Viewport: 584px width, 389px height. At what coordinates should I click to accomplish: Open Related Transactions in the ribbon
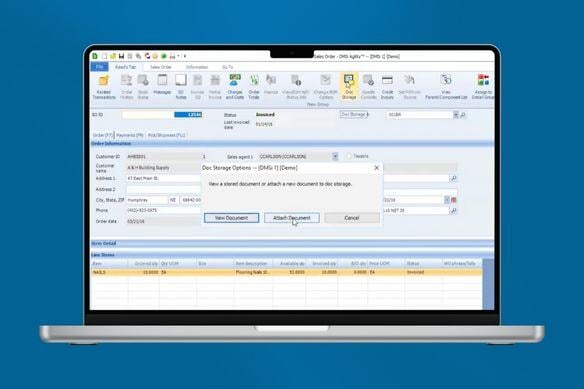click(x=104, y=87)
